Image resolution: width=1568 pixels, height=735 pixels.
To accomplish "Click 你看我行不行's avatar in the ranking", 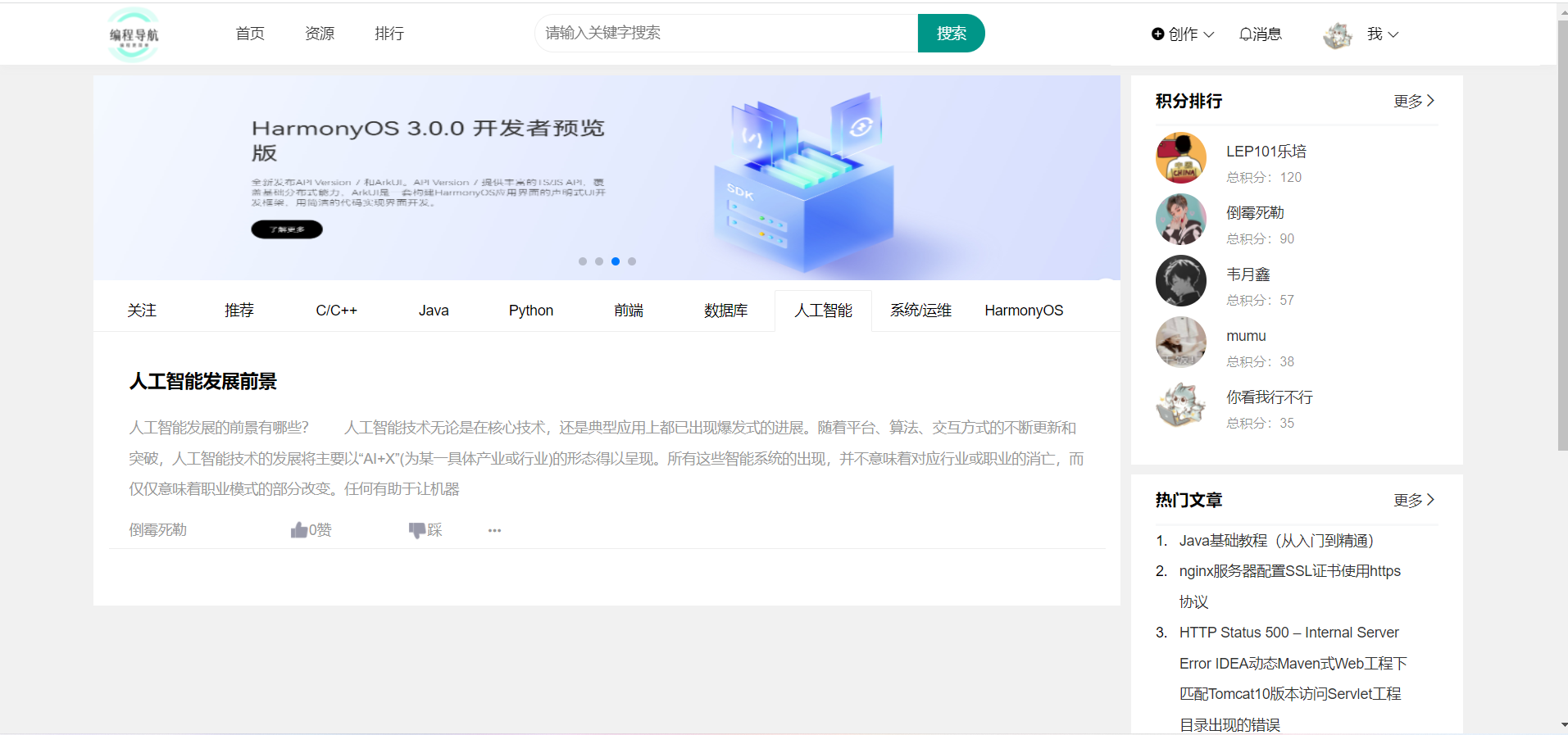I will [x=1181, y=404].
